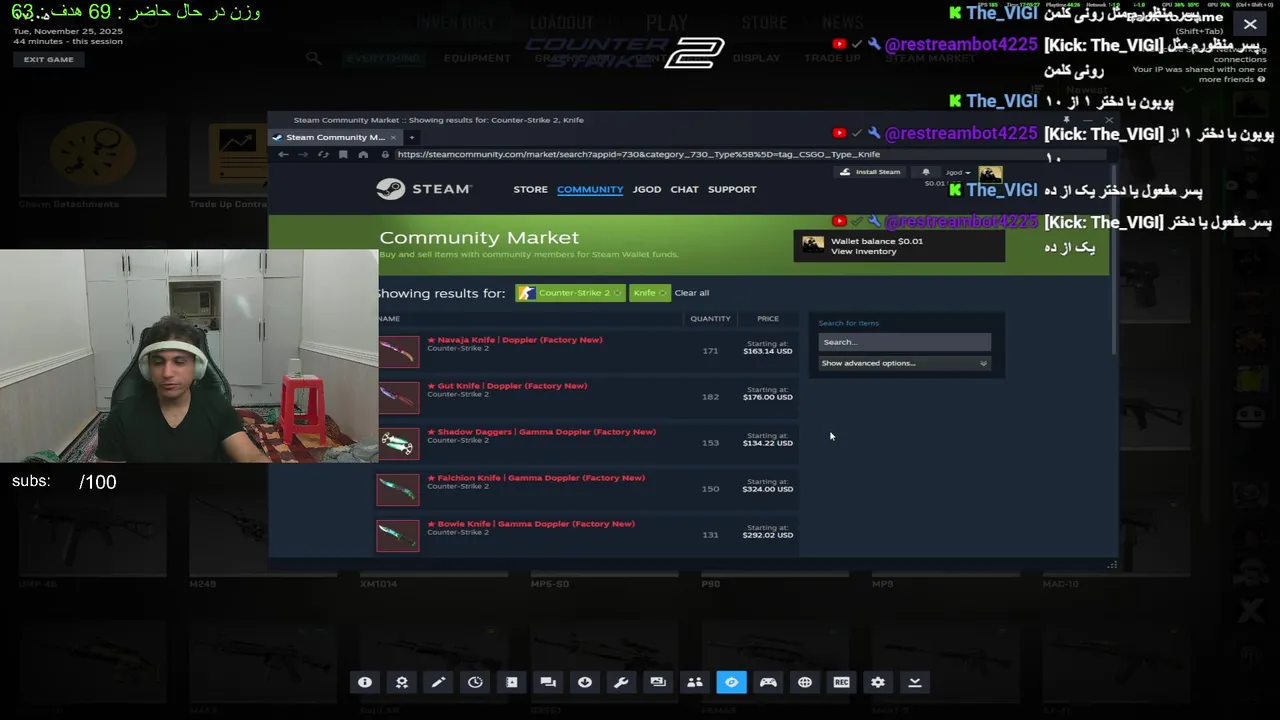This screenshot has width=1280, height=720.
Task: Click the Clear all filters link
Action: coord(692,293)
